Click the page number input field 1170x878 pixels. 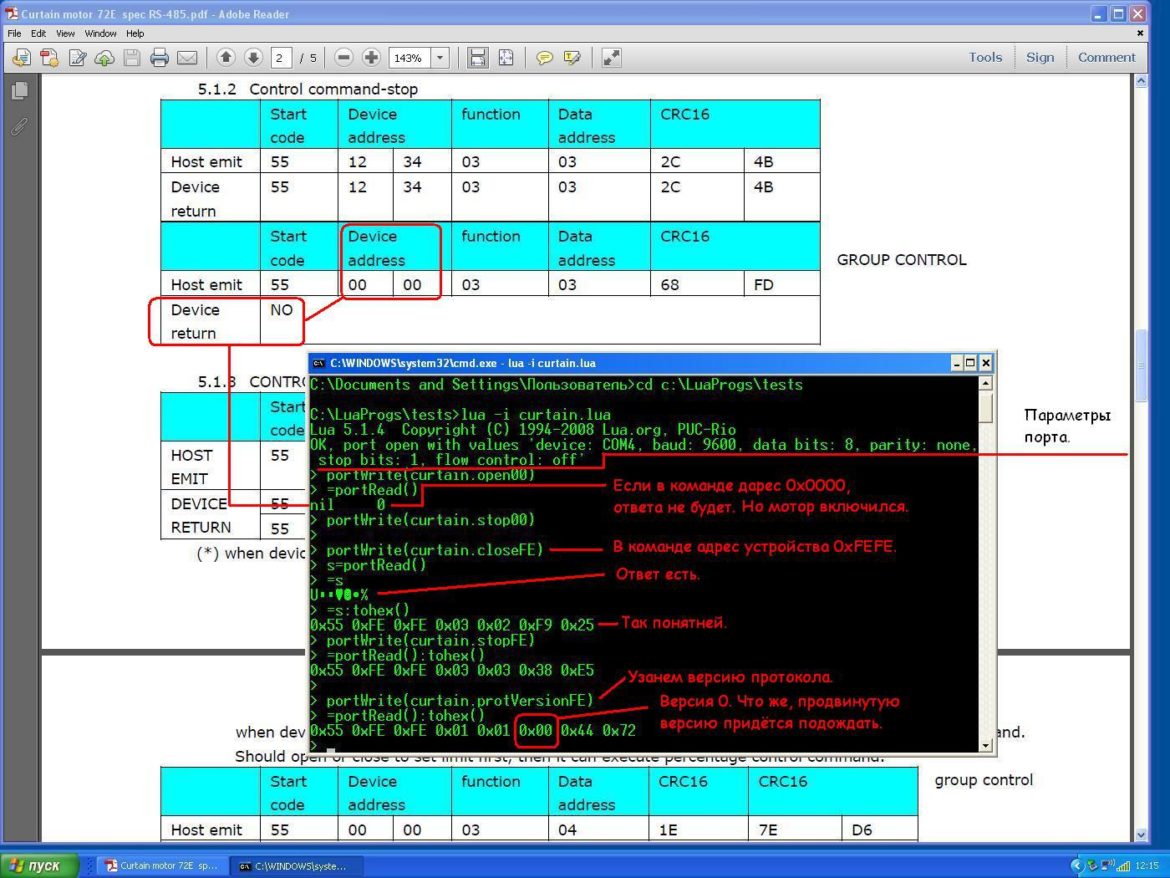pyautogui.click(x=281, y=57)
